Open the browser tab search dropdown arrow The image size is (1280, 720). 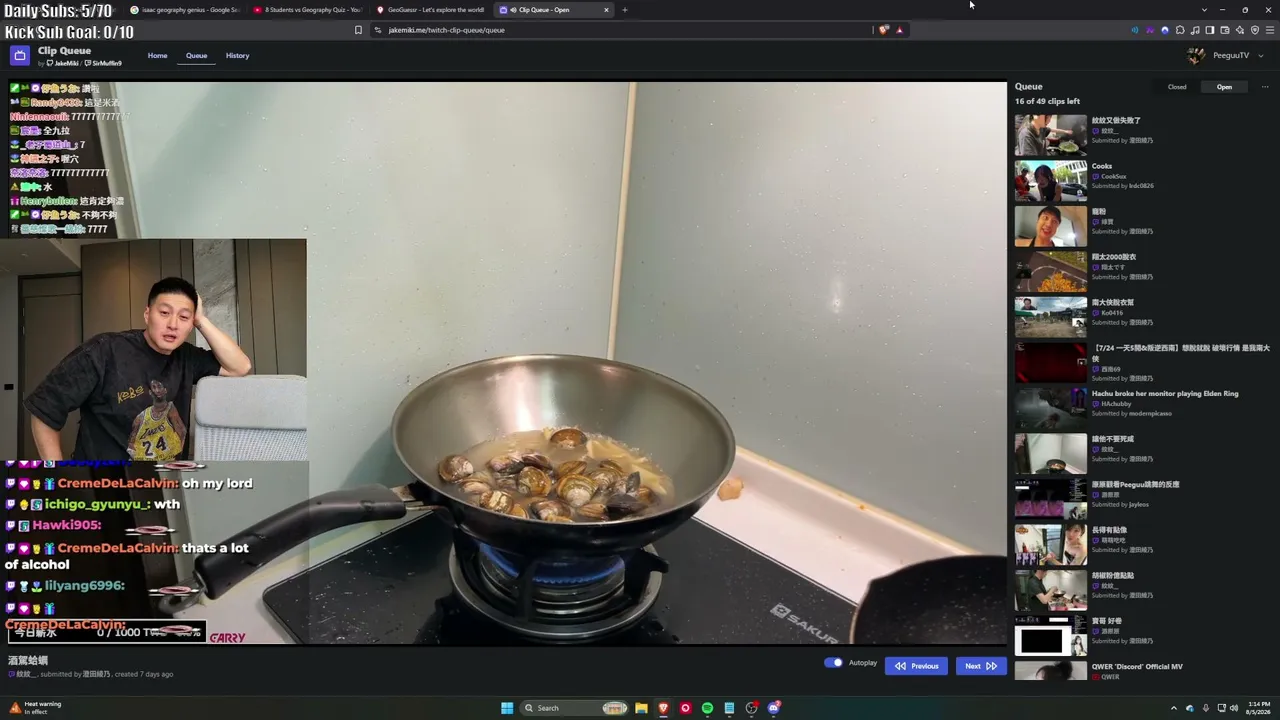1205,10
